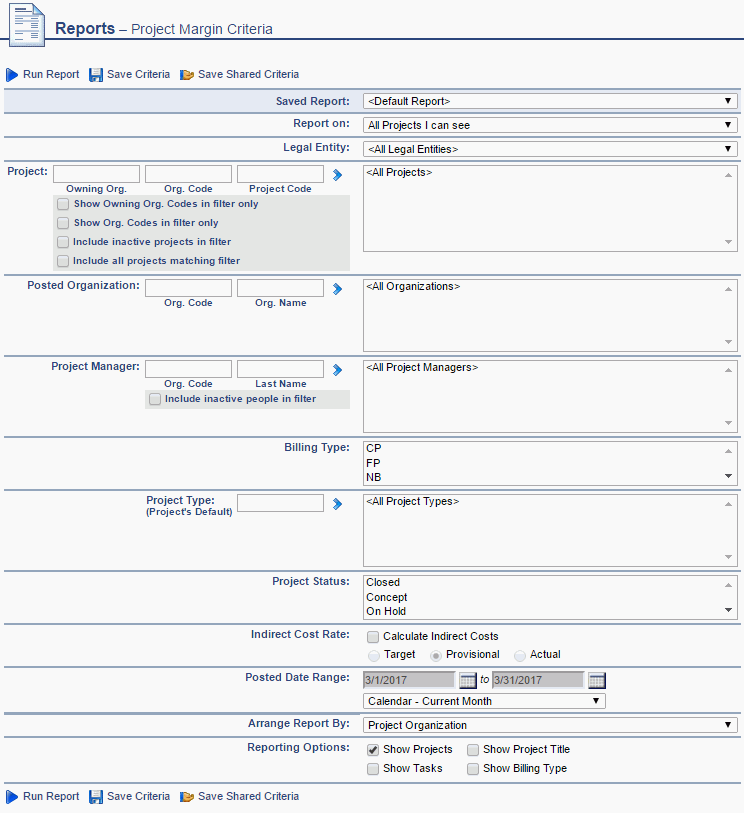The image size is (744, 813).
Task: Click the Owning Org. input field
Action: pos(96,174)
